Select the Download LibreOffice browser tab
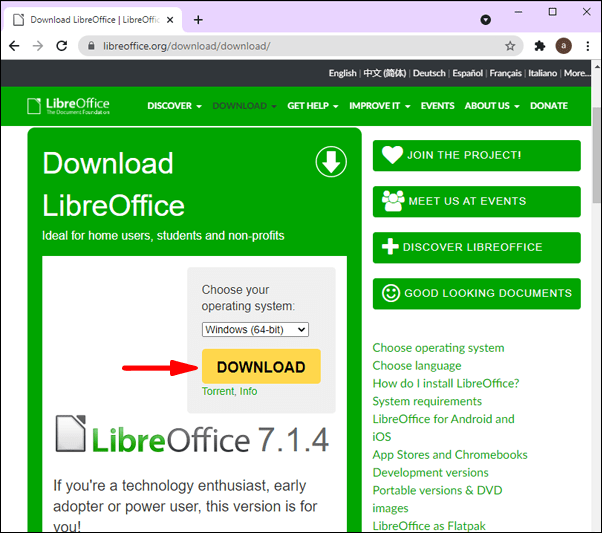The height and width of the screenshot is (533, 602). [93, 20]
